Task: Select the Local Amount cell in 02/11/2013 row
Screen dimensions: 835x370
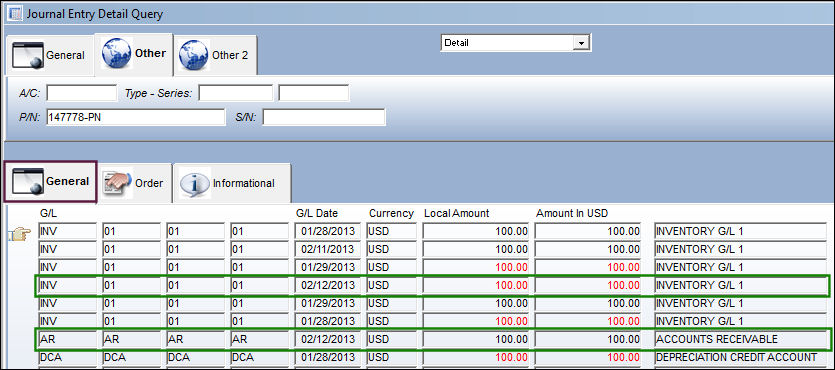Action: coord(477,249)
